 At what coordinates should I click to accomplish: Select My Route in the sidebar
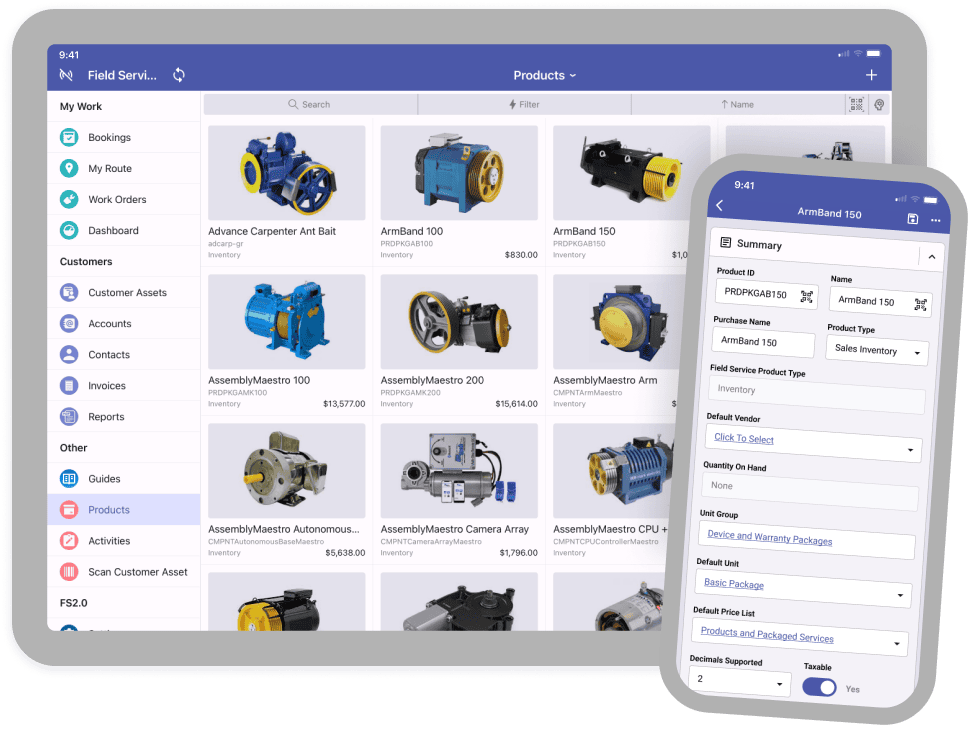(123, 168)
